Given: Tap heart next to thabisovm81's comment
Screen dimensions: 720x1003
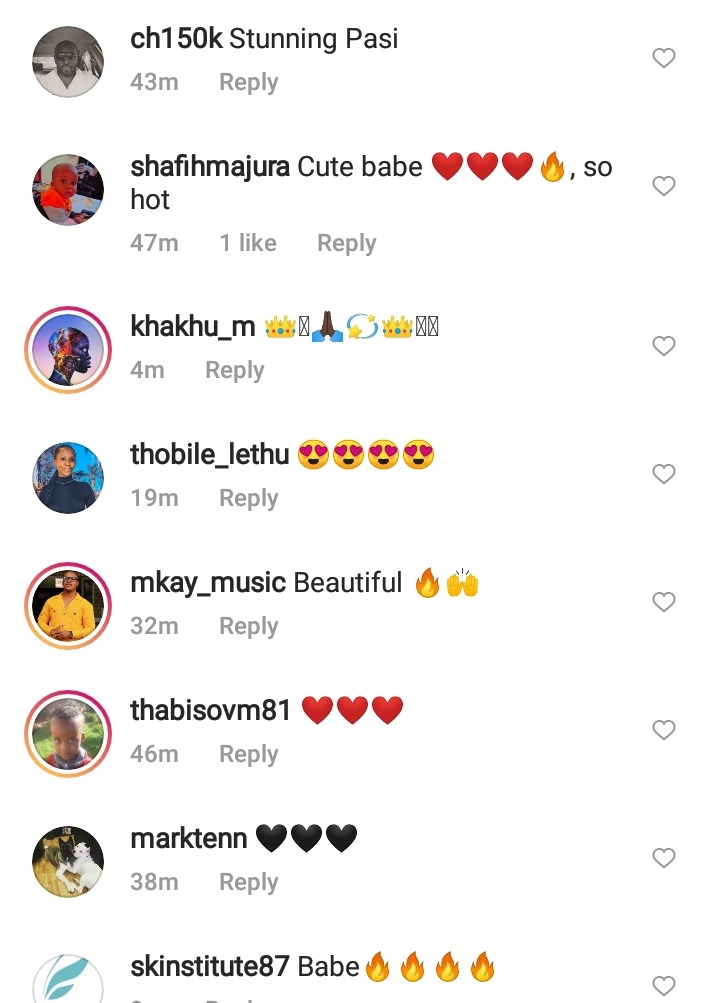Looking at the screenshot, I should point(664,730).
